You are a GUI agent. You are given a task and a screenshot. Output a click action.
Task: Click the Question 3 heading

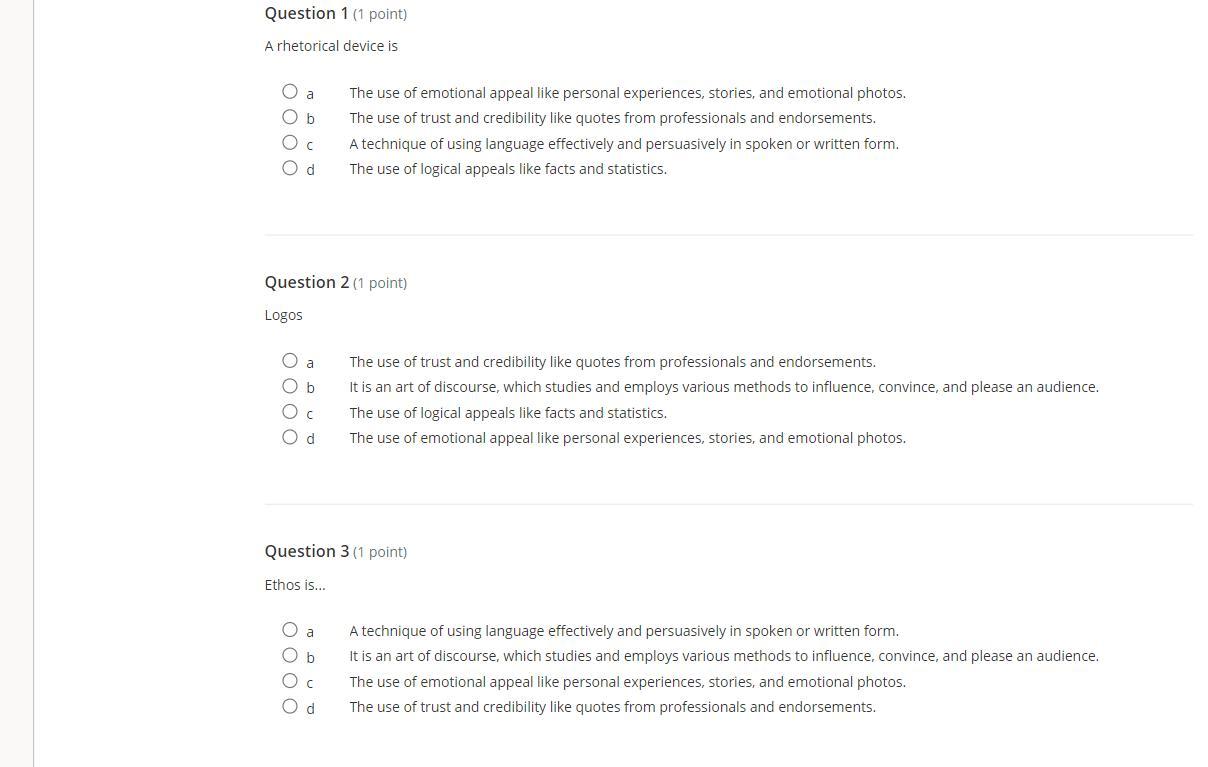pyautogui.click(x=306, y=551)
